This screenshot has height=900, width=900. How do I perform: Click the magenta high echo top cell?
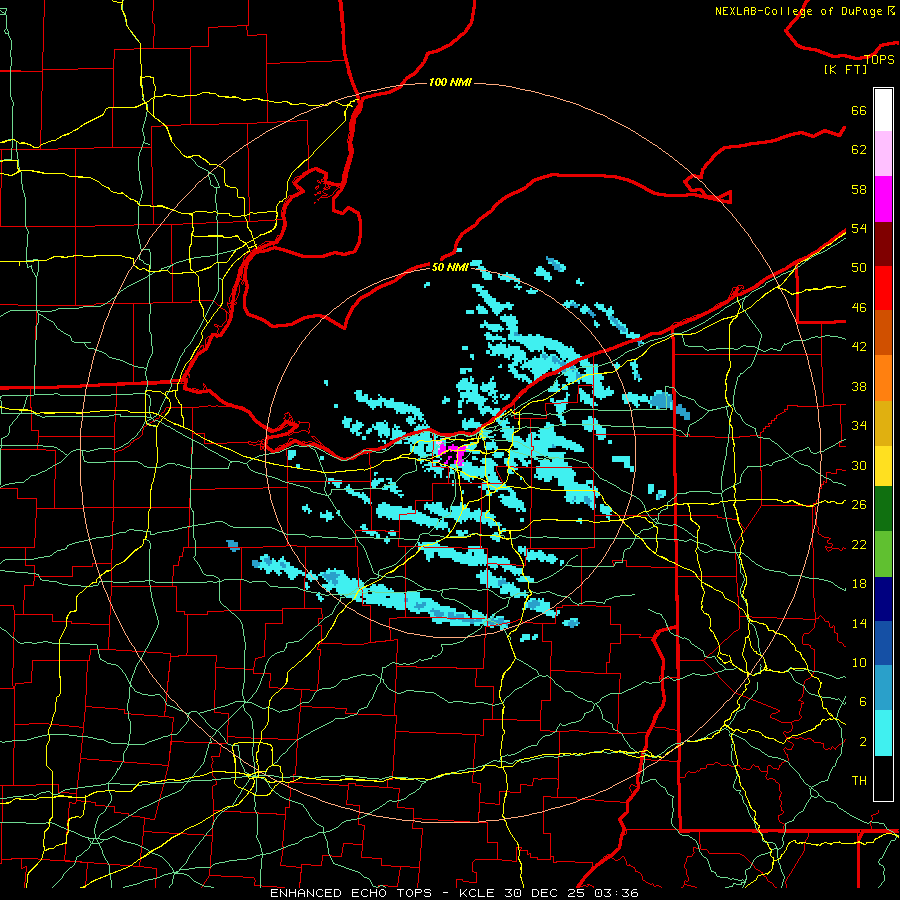451,452
